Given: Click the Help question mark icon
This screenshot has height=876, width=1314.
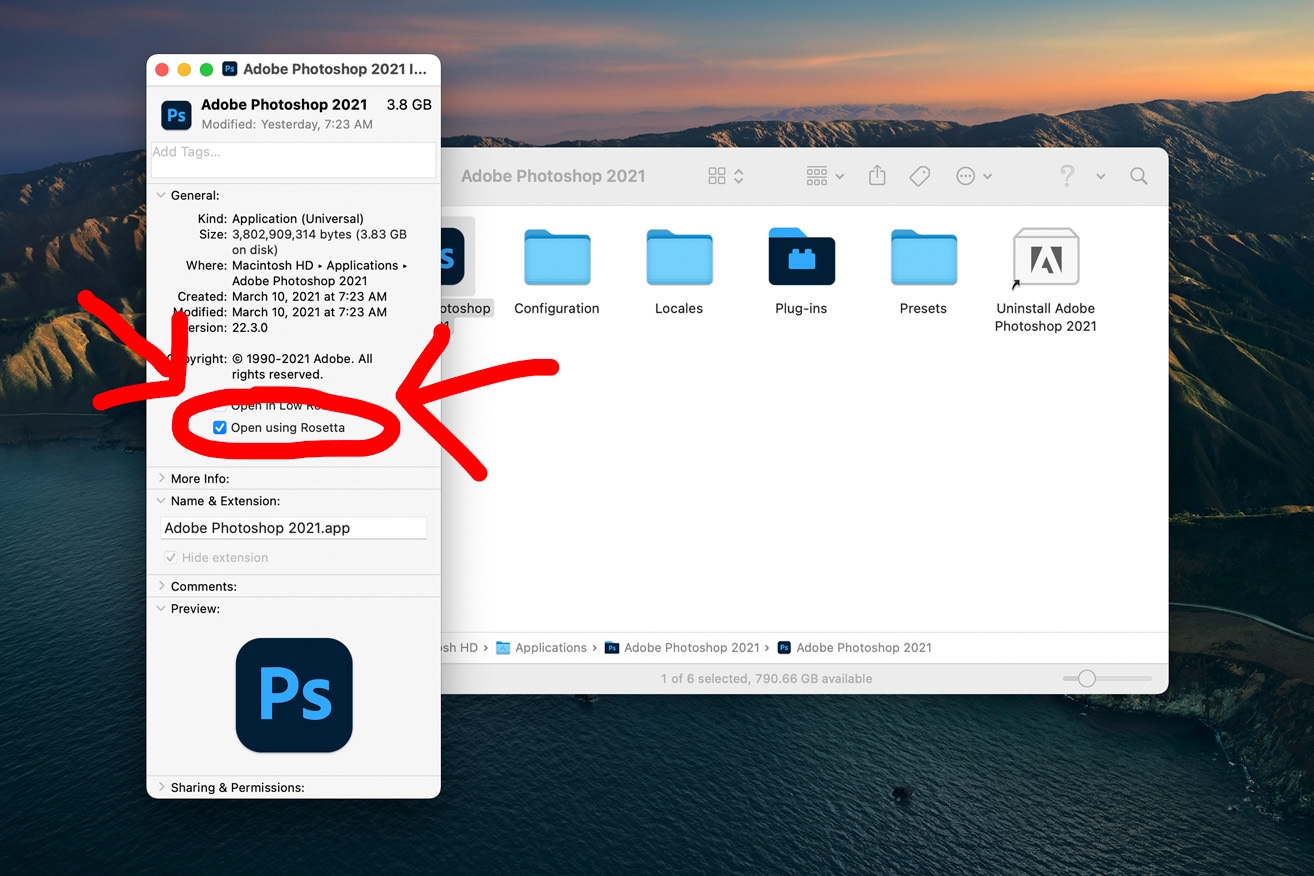Looking at the screenshot, I should (1067, 176).
